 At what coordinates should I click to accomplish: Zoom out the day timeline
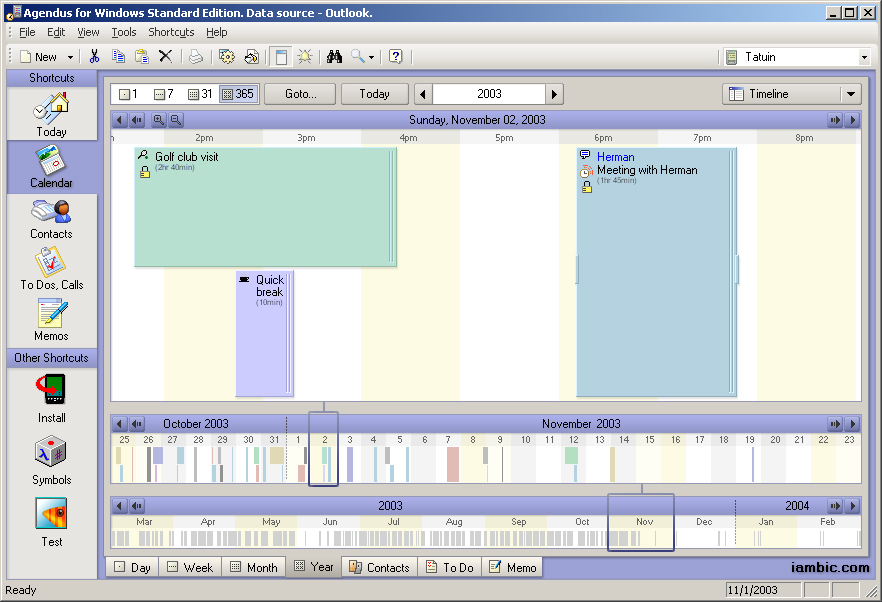click(x=176, y=120)
